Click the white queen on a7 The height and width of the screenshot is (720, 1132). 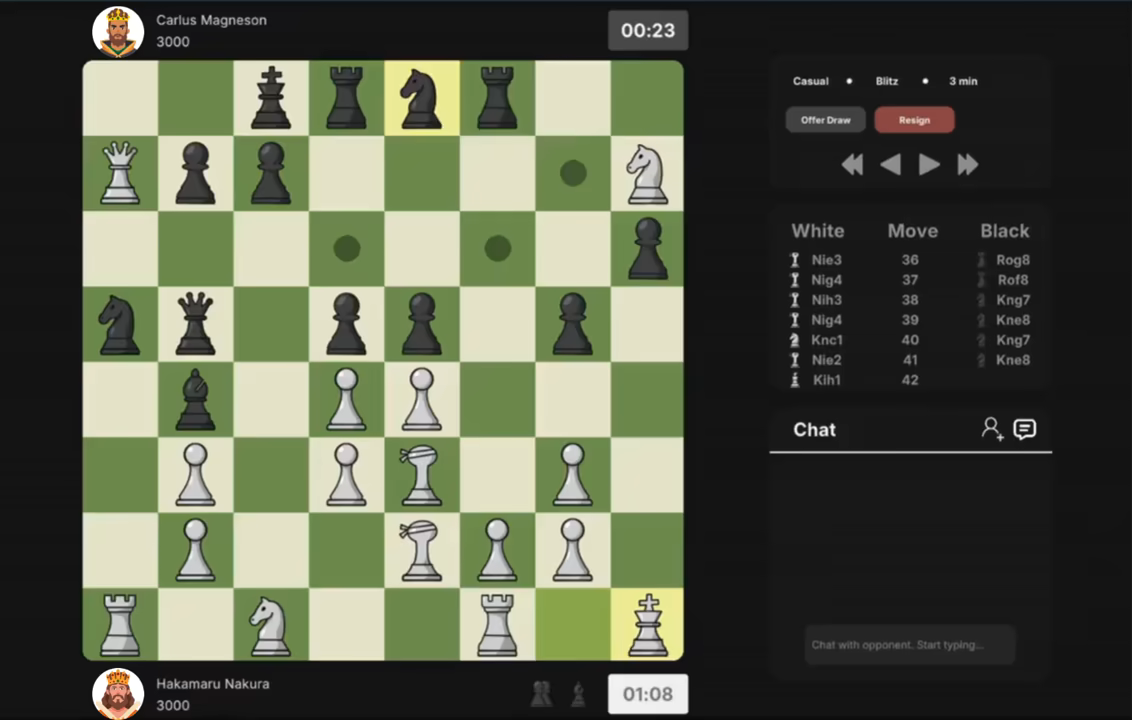[120, 173]
